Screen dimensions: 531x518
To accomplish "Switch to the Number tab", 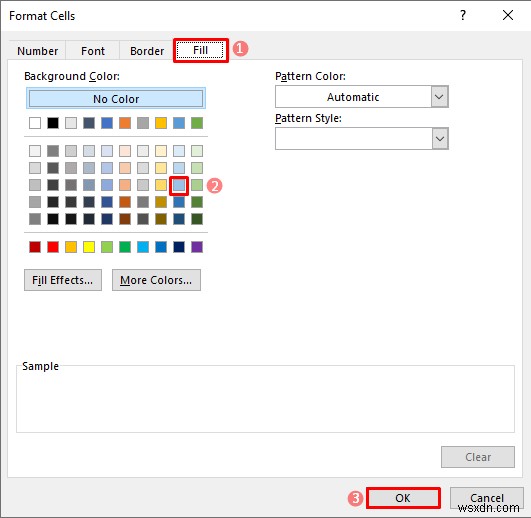I will click(x=38, y=51).
